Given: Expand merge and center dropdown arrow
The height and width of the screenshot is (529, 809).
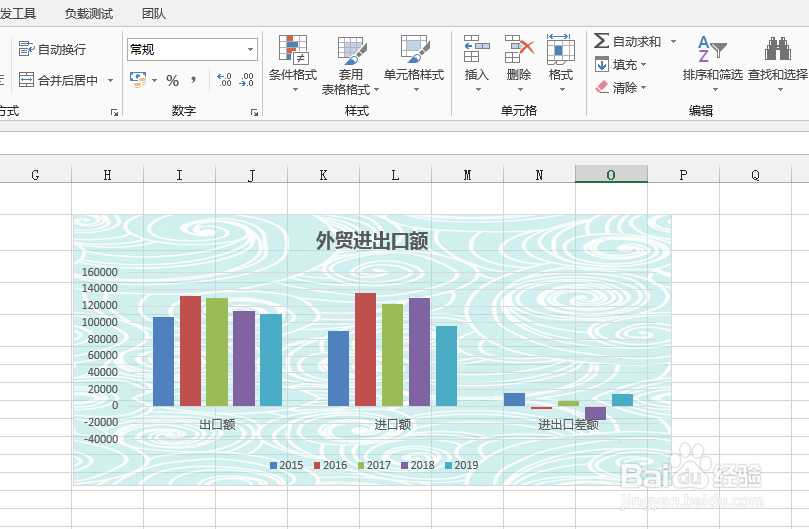Looking at the screenshot, I should [x=110, y=81].
